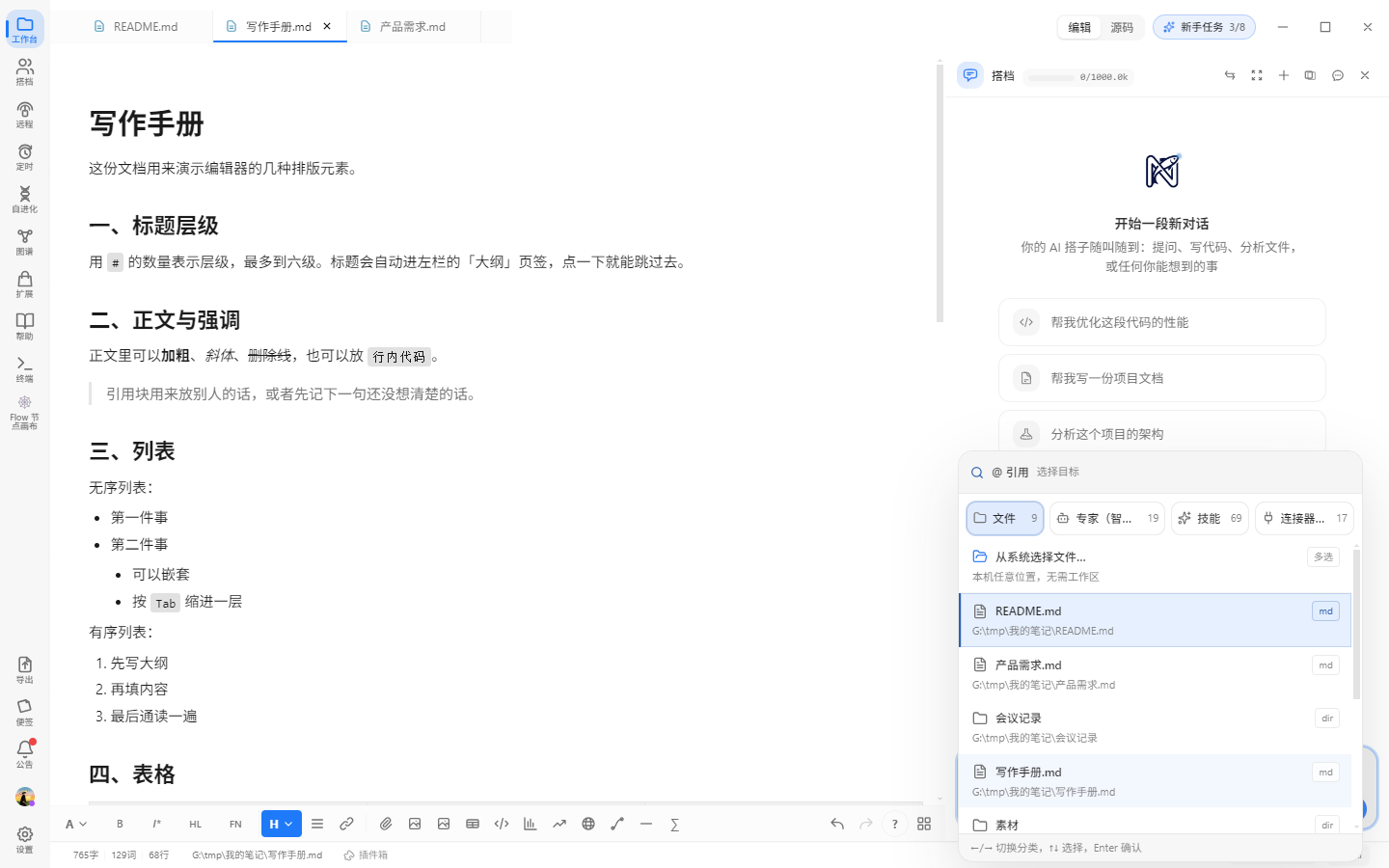Insert a code block with the code icon
The image size is (1389, 868).
502,824
